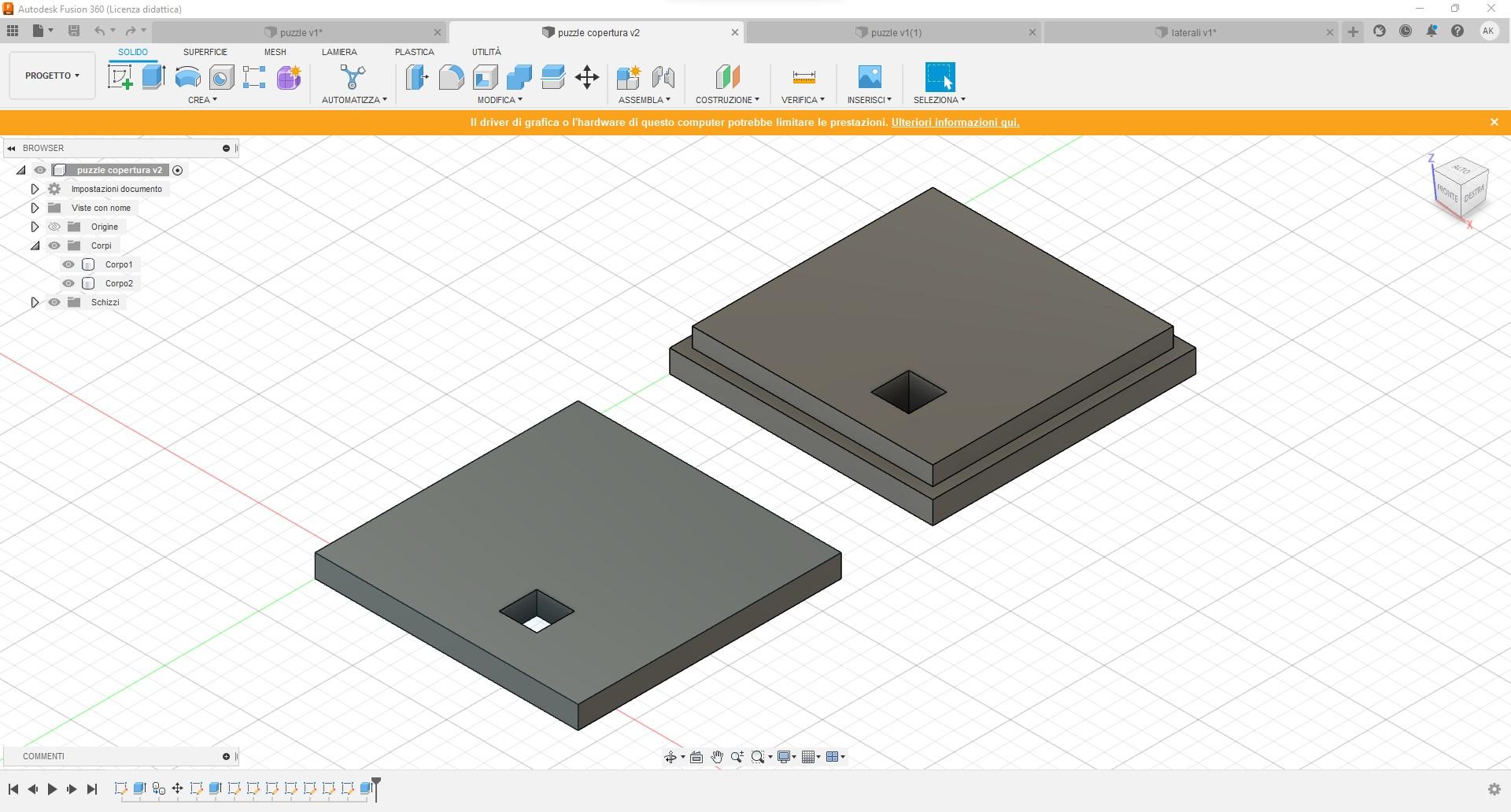The height and width of the screenshot is (812, 1511).
Task: Click the ViewCube DESTRA face
Action: coord(1474,194)
